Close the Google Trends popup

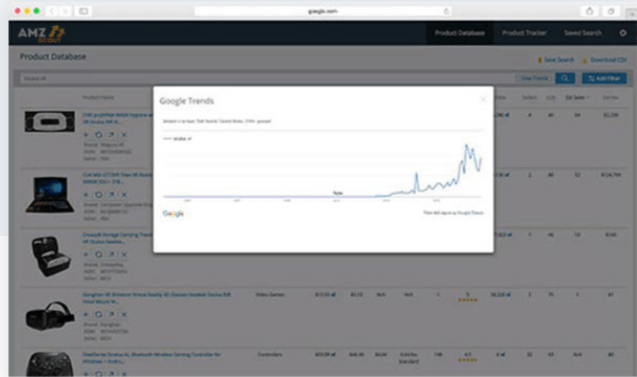click(483, 99)
